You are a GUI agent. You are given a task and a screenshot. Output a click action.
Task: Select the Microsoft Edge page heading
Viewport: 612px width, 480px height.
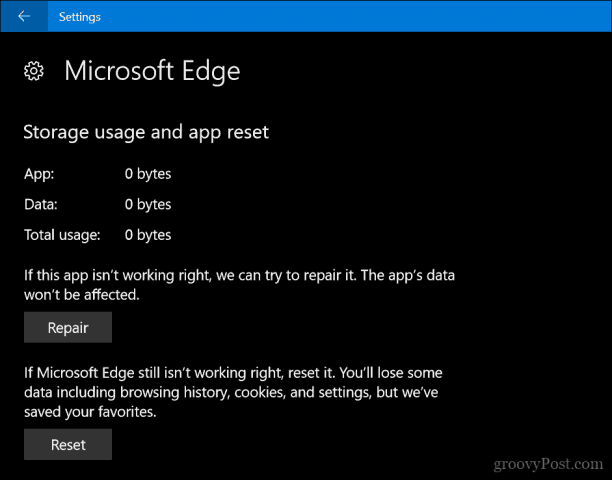(152, 71)
